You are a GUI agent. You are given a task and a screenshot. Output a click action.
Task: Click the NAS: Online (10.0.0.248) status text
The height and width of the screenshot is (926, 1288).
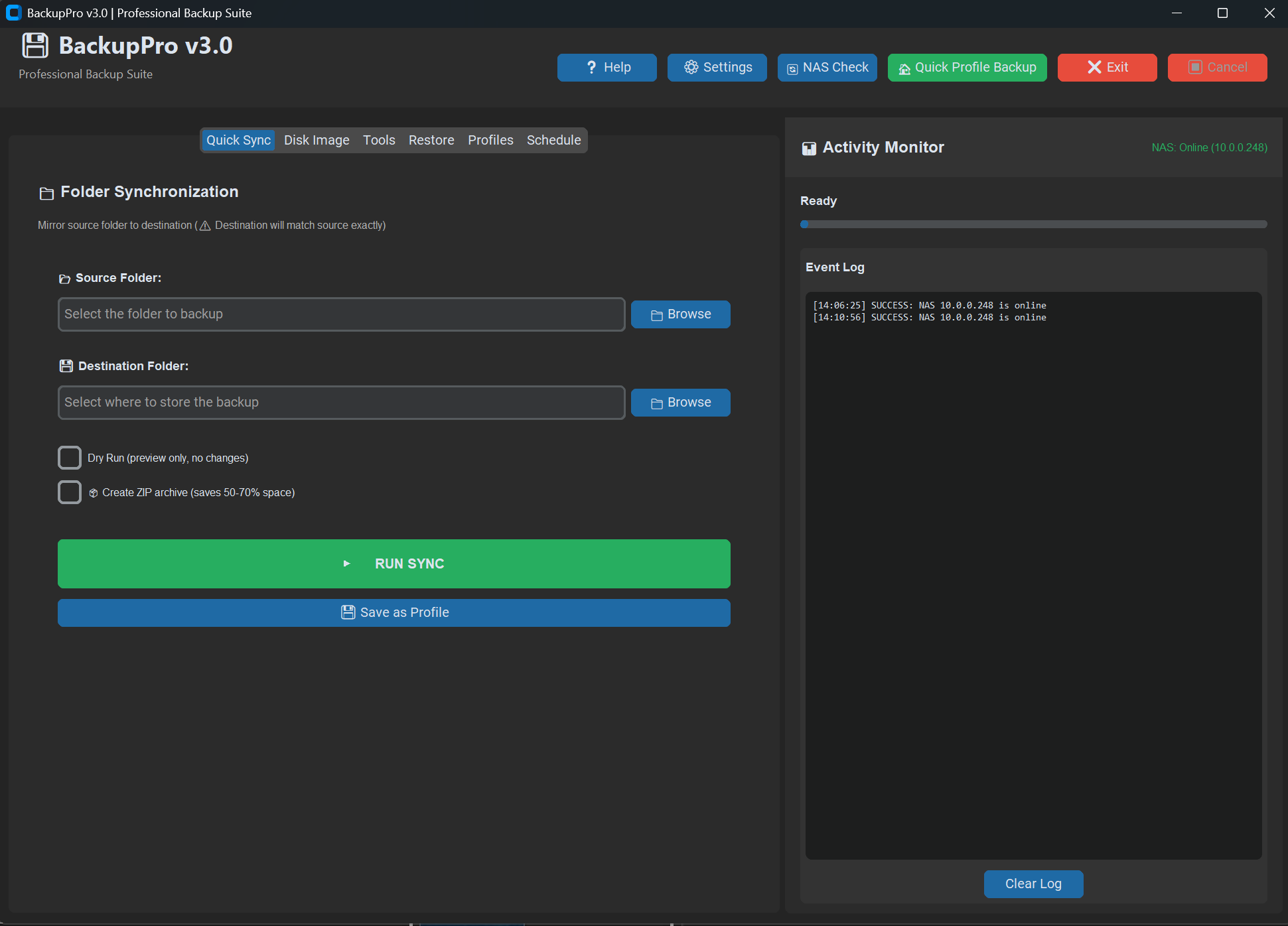(1210, 147)
